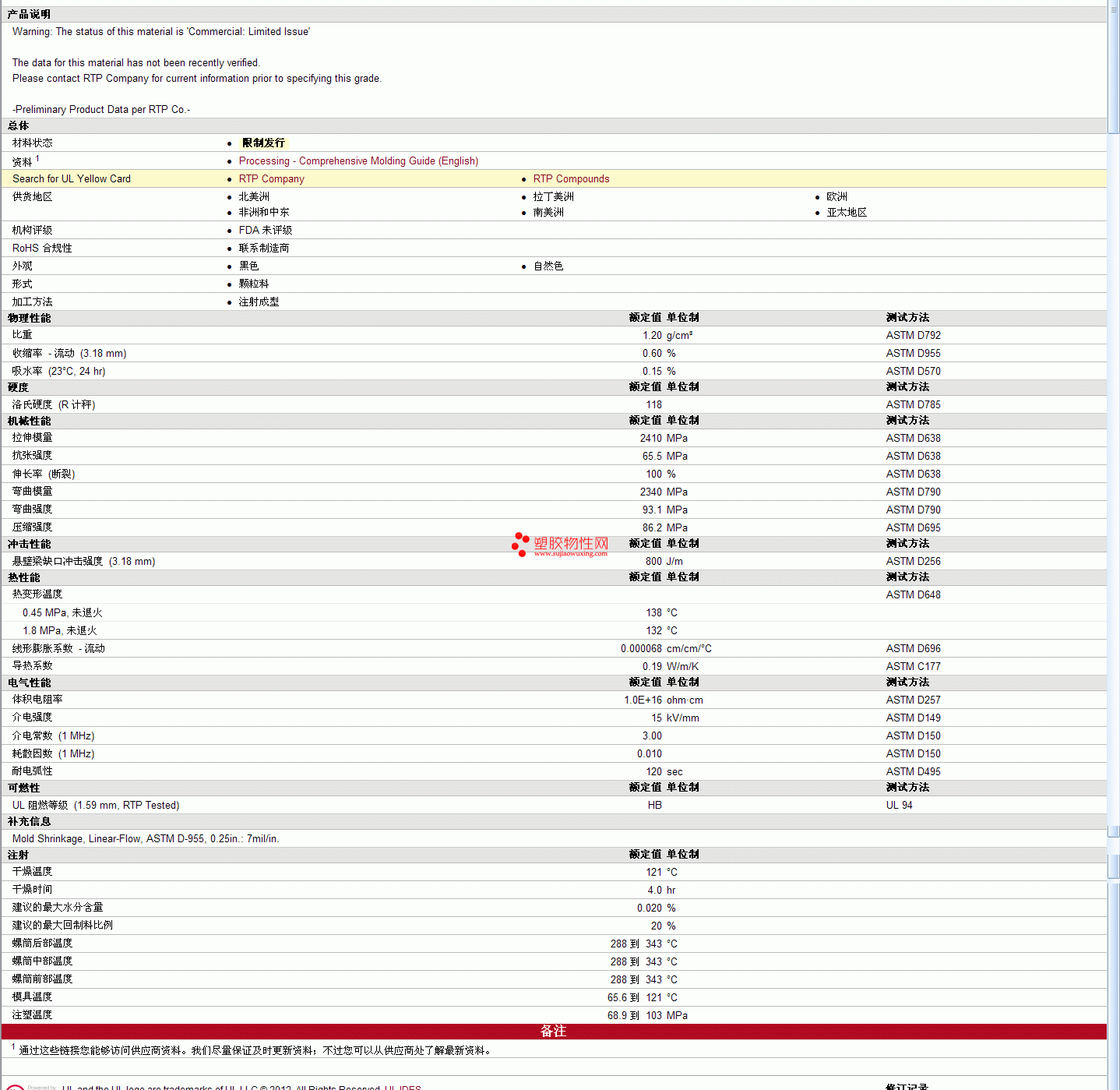Click the ASTM D257 test method
1120x1090 pixels.
click(914, 700)
